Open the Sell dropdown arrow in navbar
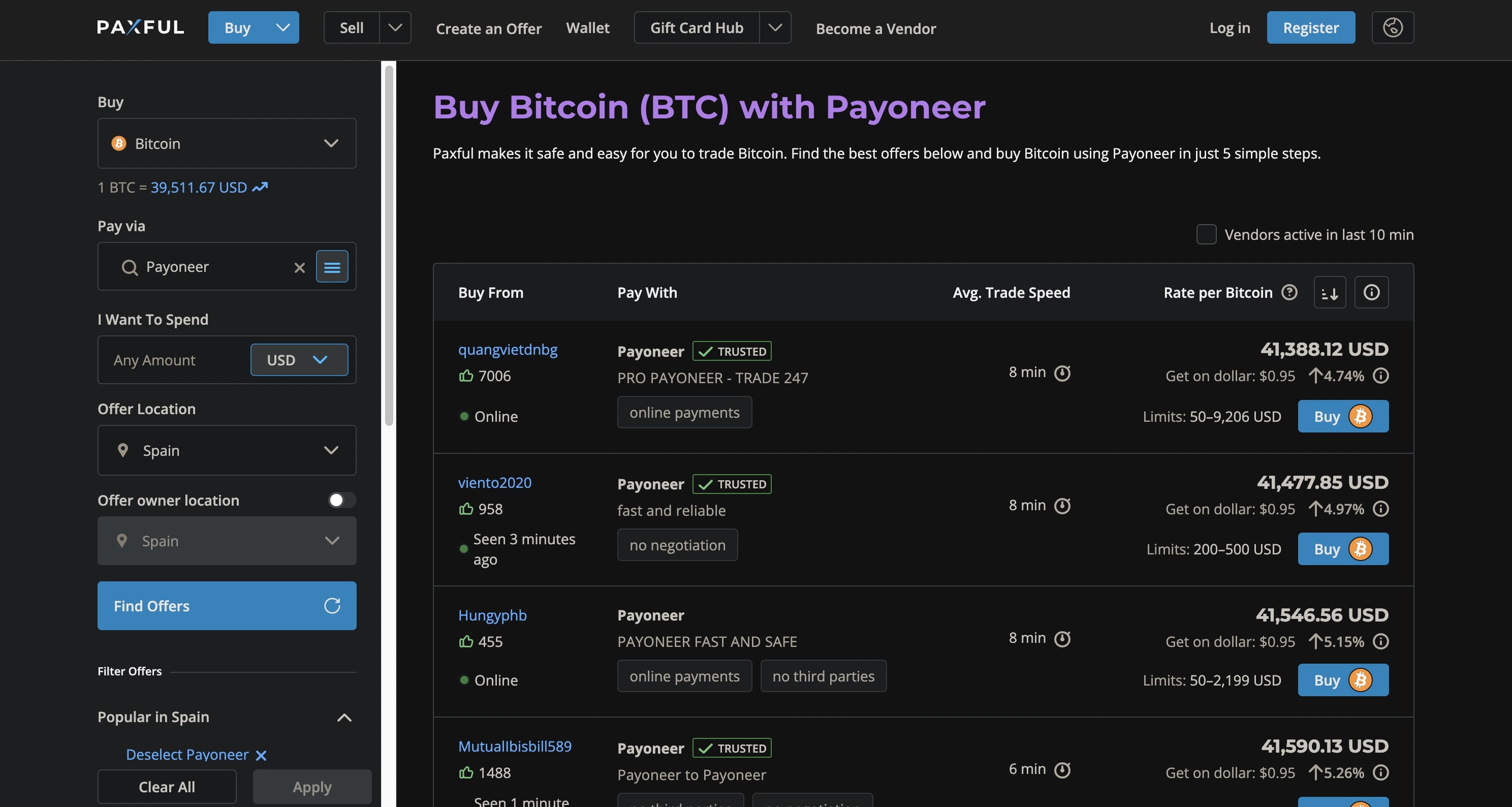This screenshot has height=807, width=1512. [395, 27]
